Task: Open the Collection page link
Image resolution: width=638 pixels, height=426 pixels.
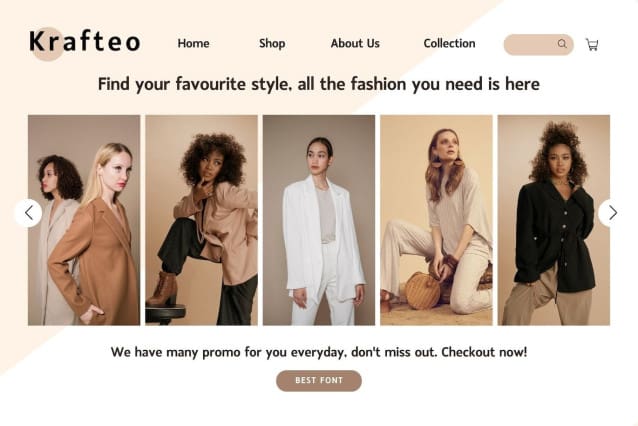Action: 449,43
